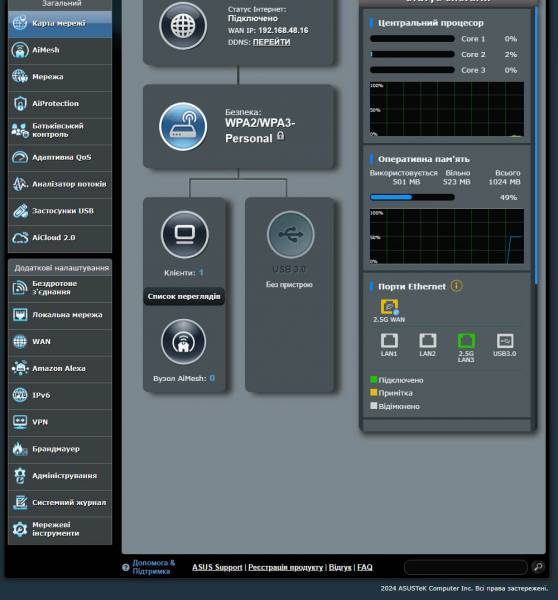Click the status panel vertical scrollbar
The height and width of the screenshot is (600, 558).
[x=536, y=145]
